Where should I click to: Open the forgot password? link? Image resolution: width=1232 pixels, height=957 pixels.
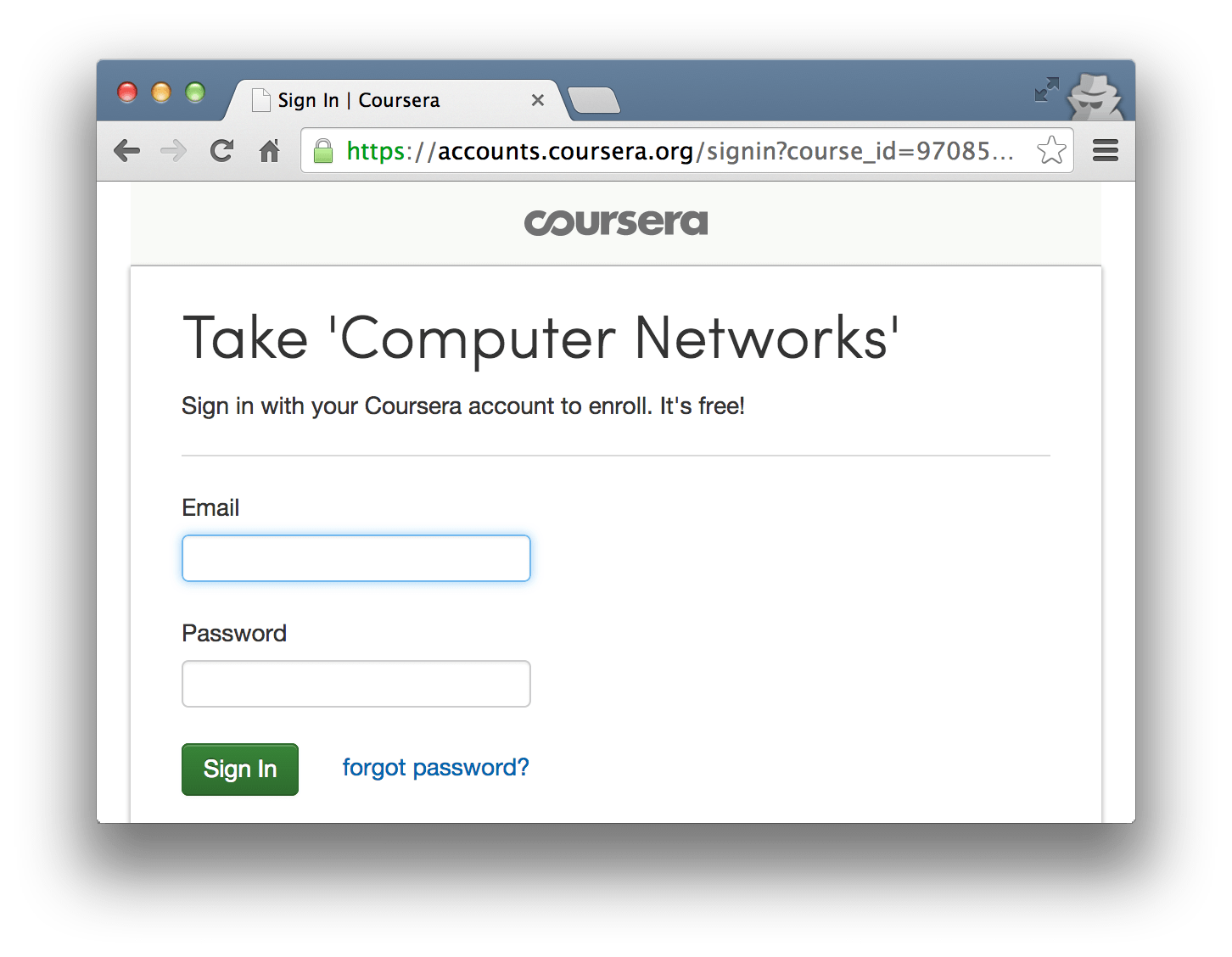(435, 768)
